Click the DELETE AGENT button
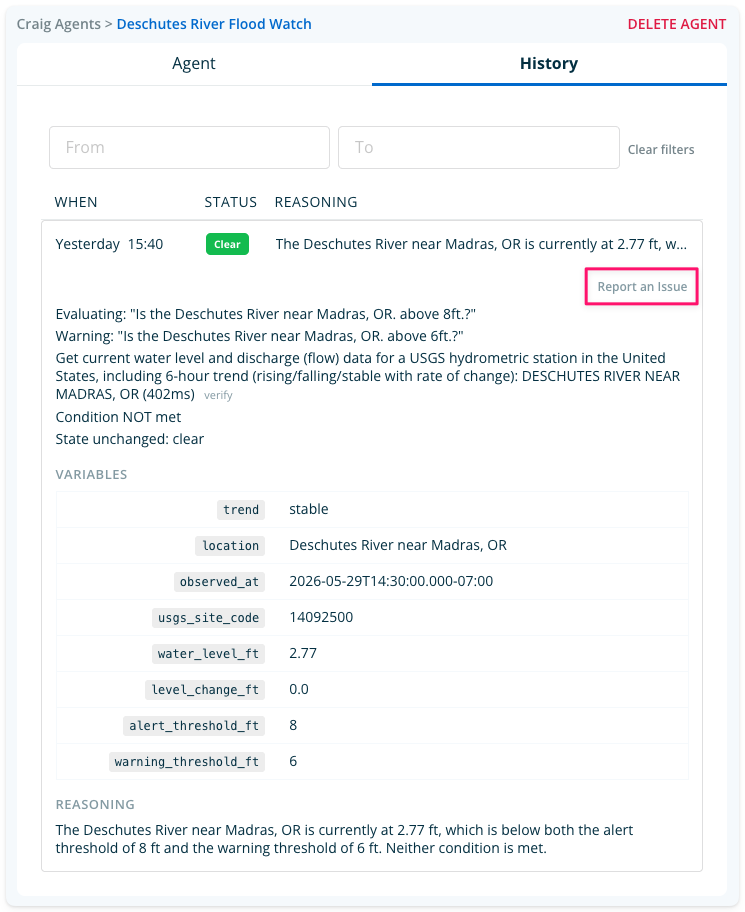The height and width of the screenshot is (912, 745). pos(676,24)
